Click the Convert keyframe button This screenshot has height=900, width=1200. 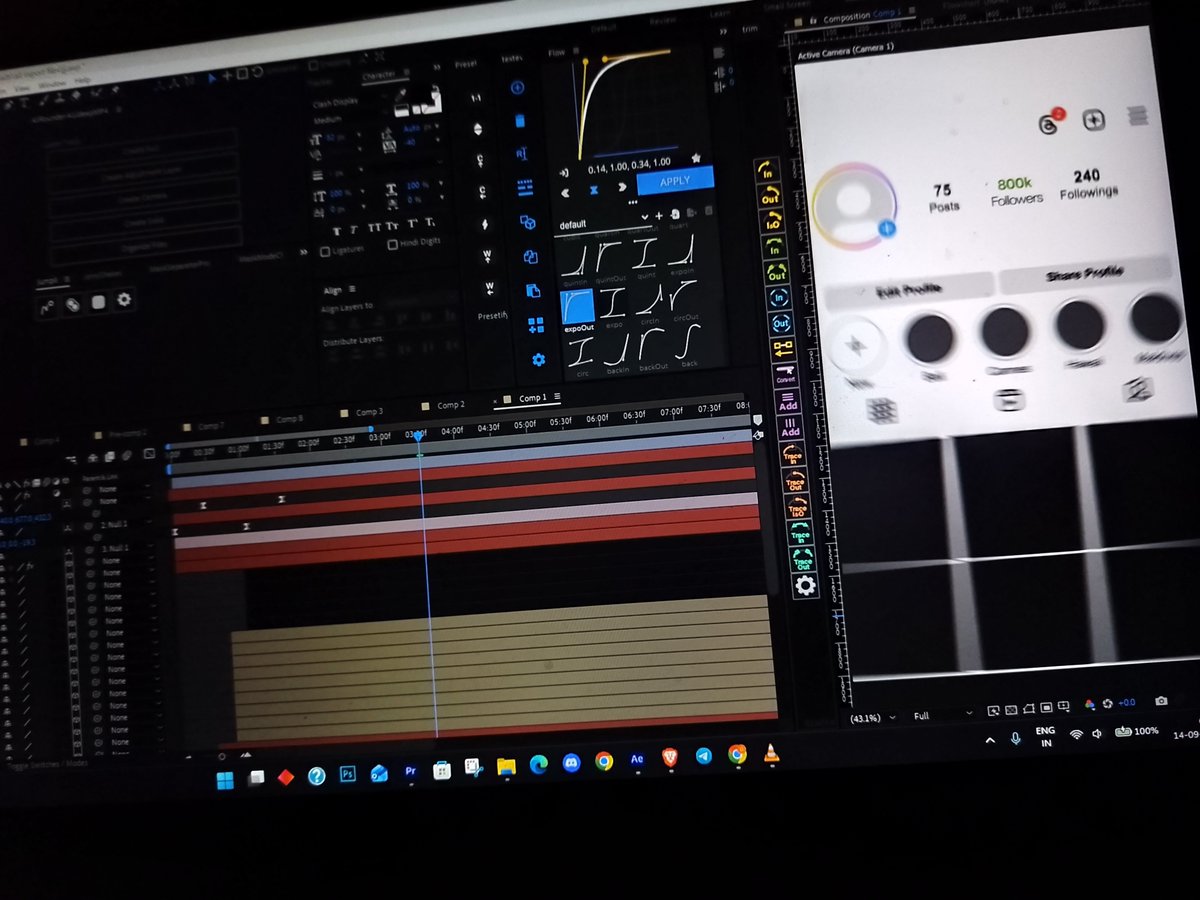tap(785, 375)
